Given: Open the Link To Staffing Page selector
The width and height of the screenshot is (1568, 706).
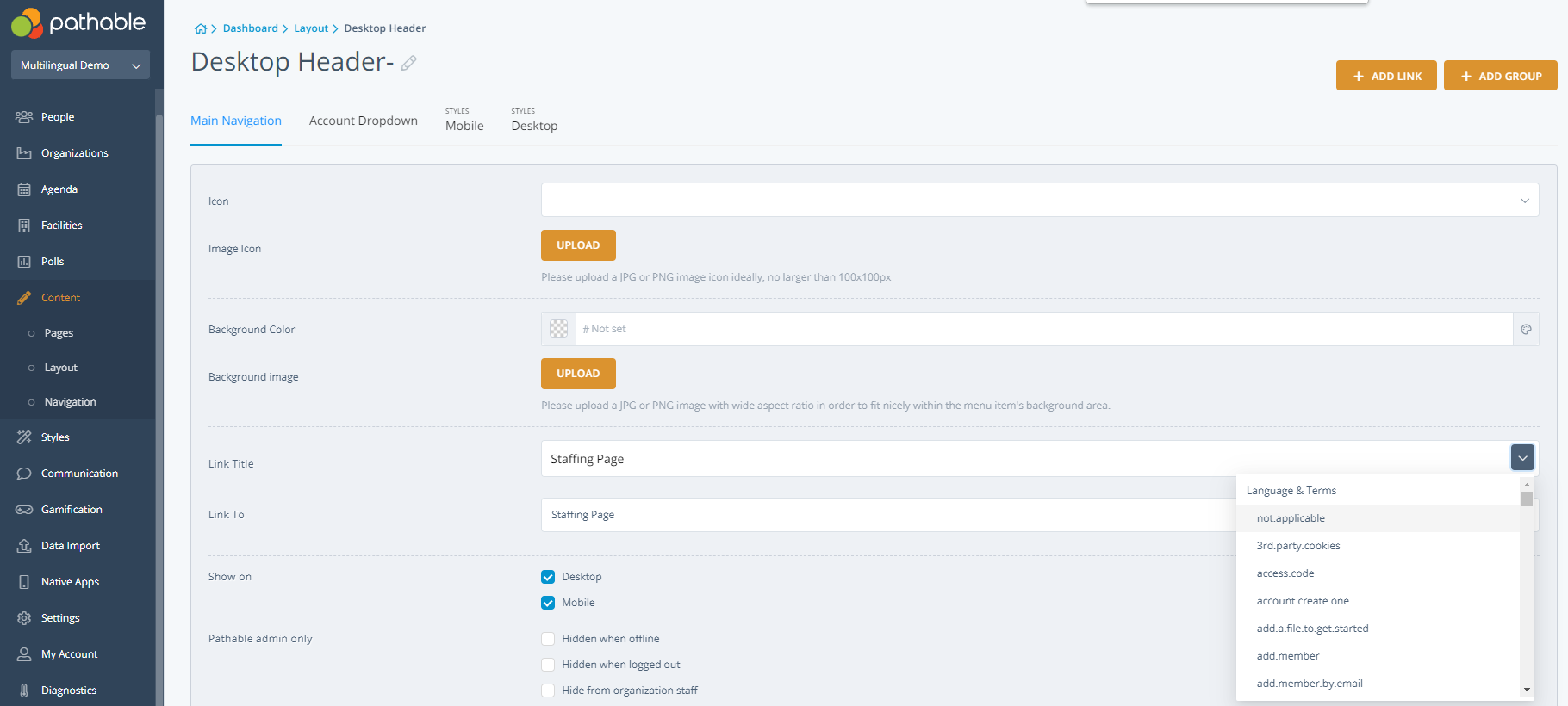Looking at the screenshot, I should 888,515.
